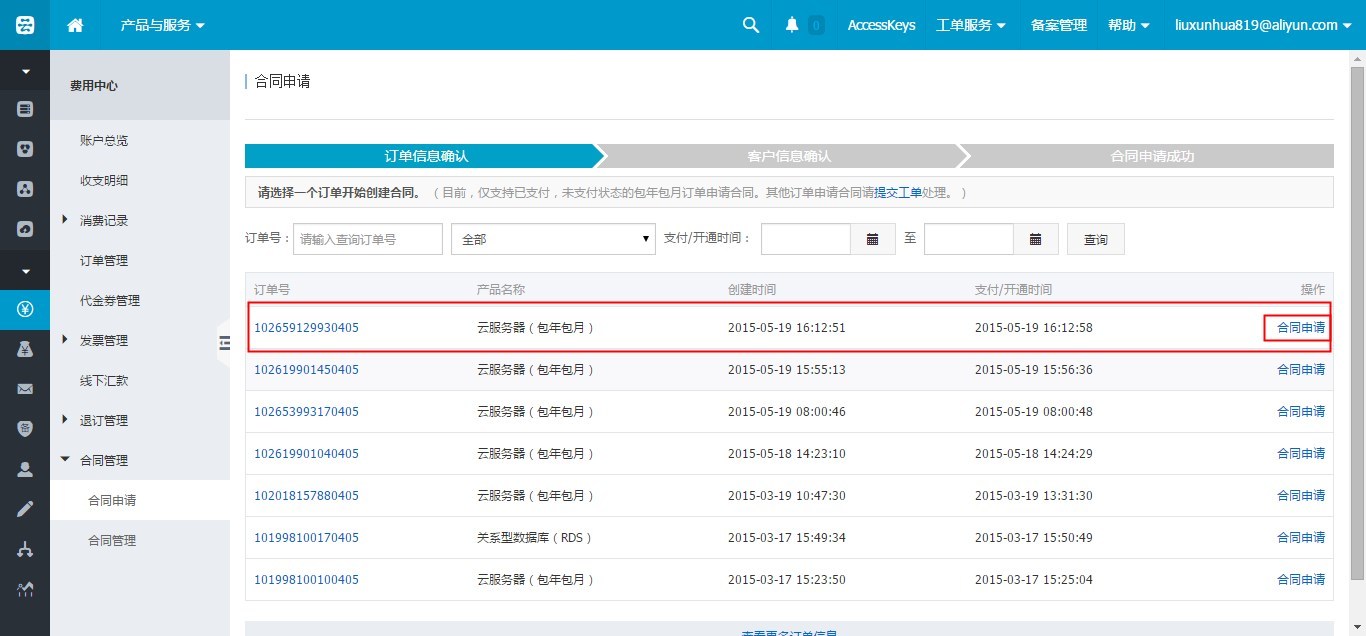Click 合同申请 link for order 102659129930405
Viewport: 1366px width, 636px height.
point(1300,327)
